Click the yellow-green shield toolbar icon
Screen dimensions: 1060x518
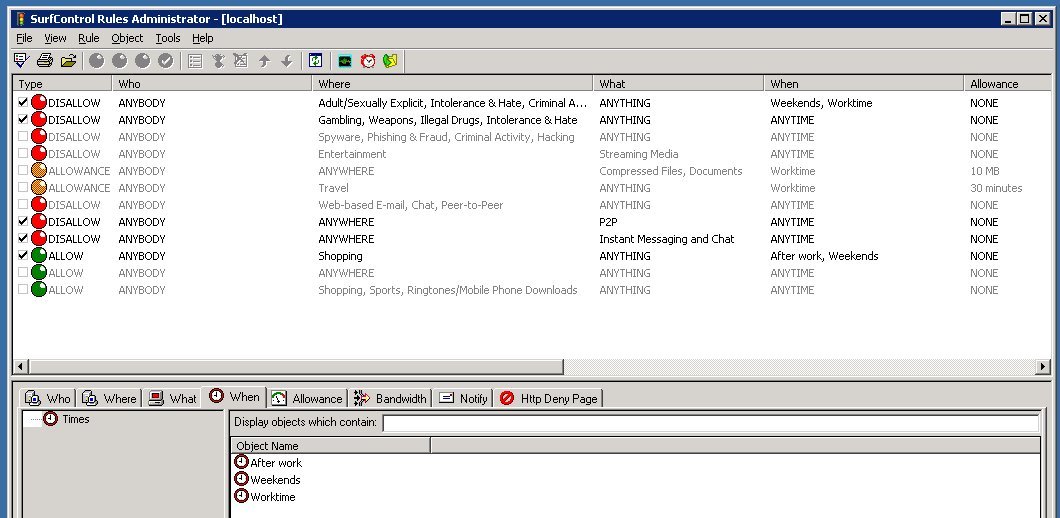click(x=390, y=61)
